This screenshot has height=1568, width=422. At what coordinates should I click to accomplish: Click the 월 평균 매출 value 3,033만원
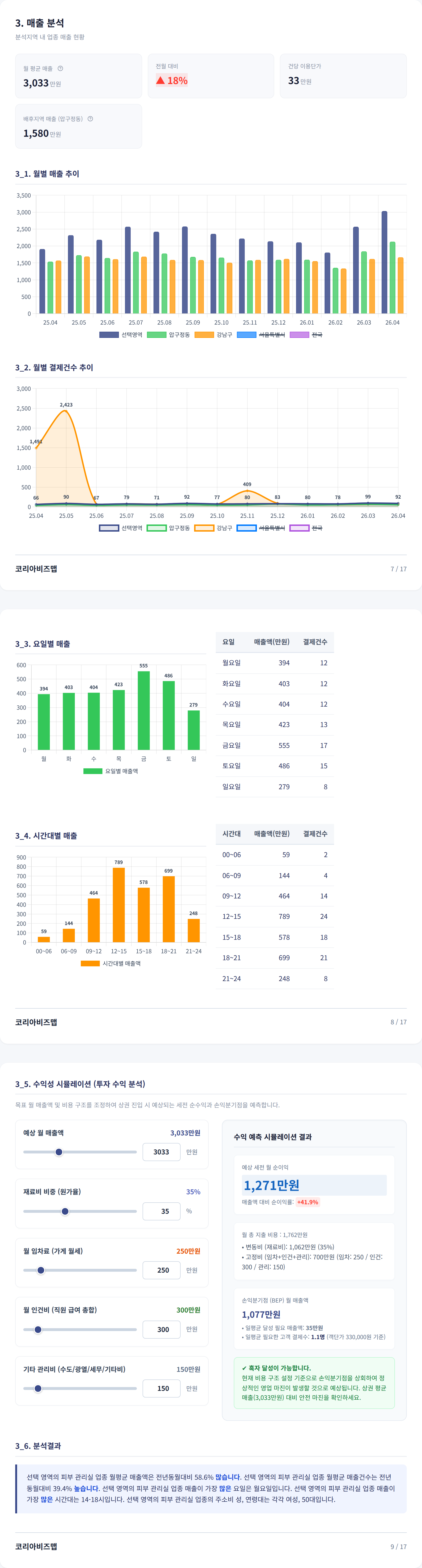(42, 83)
